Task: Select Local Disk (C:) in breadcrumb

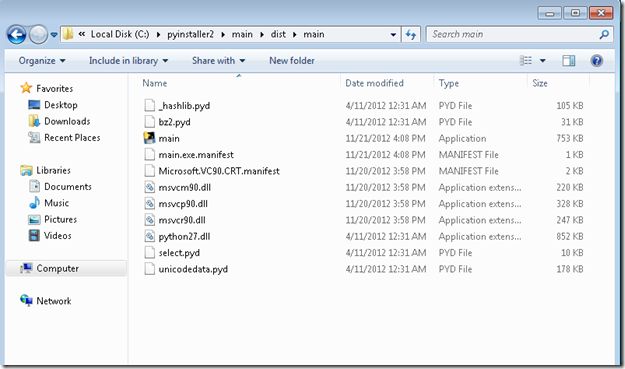Action: pos(120,34)
